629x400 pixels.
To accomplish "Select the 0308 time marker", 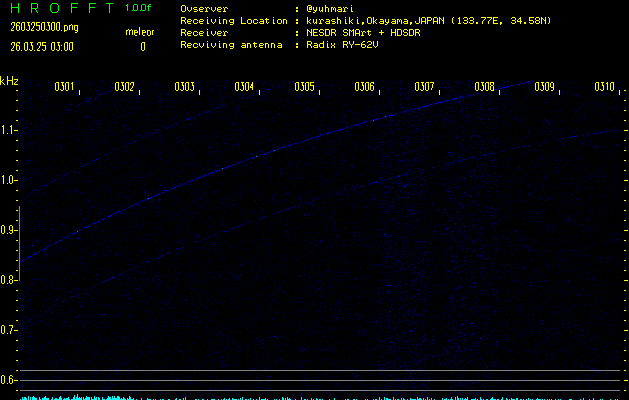I will click(484, 87).
